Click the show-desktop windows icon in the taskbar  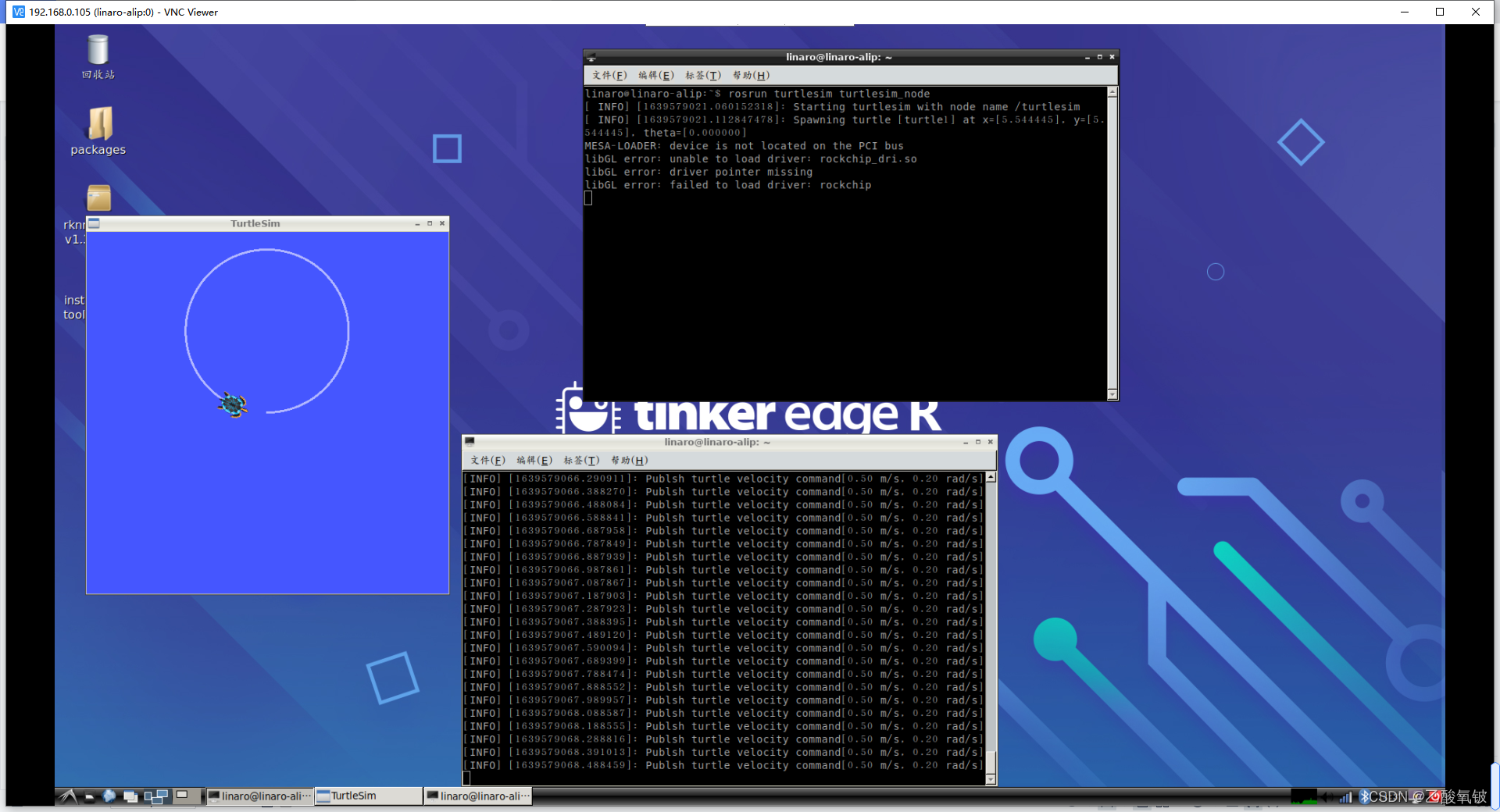pos(130,796)
